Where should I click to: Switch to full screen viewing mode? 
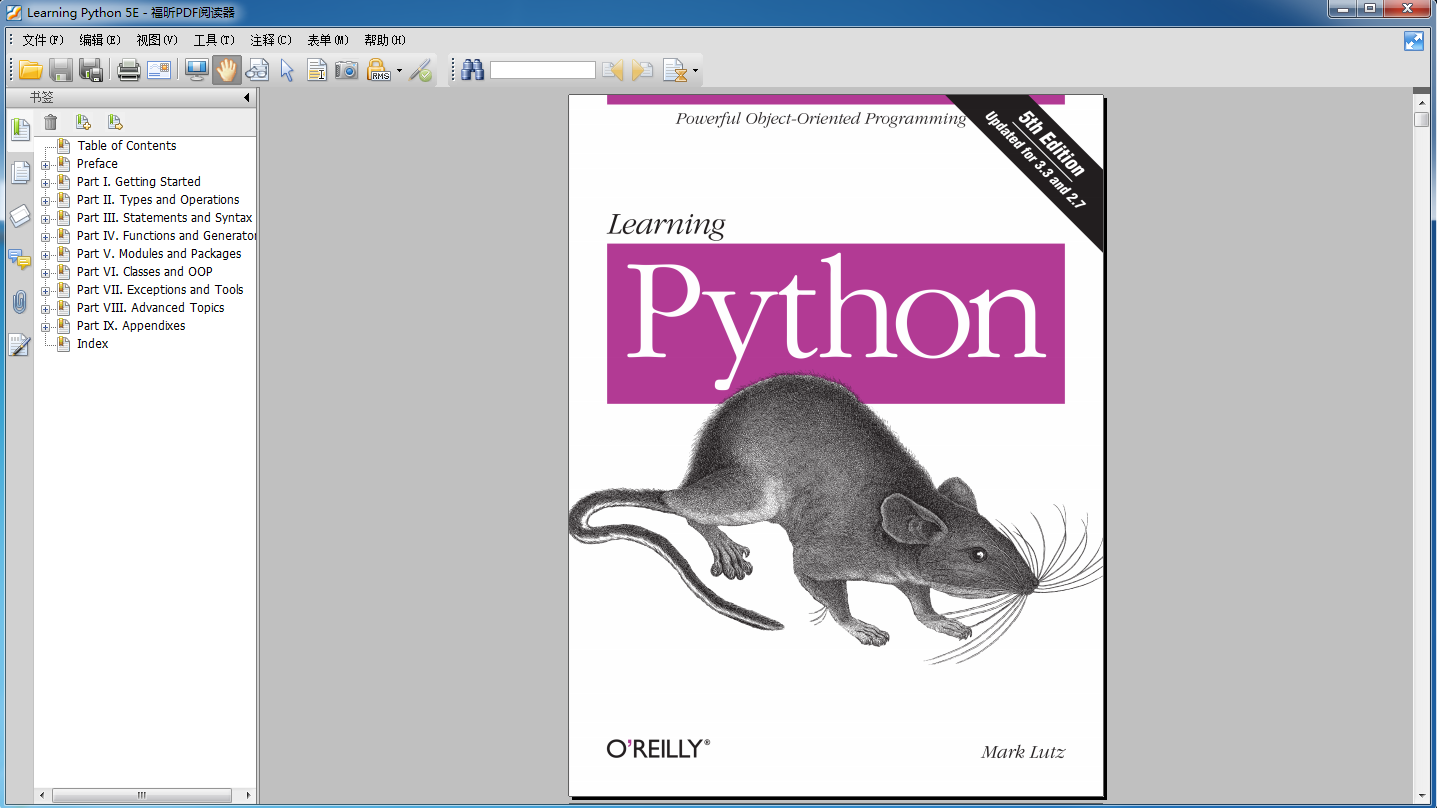pyautogui.click(x=196, y=69)
